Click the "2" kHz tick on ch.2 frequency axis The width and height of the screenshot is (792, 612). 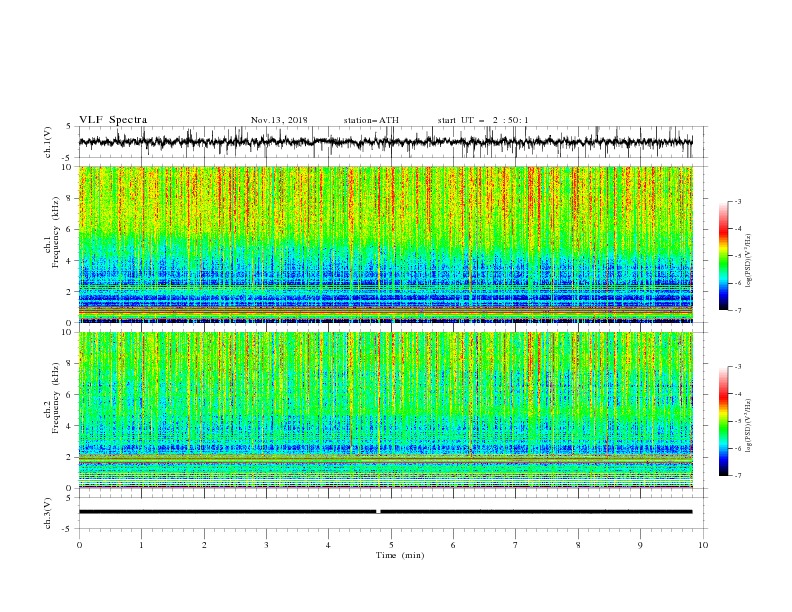[x=69, y=457]
